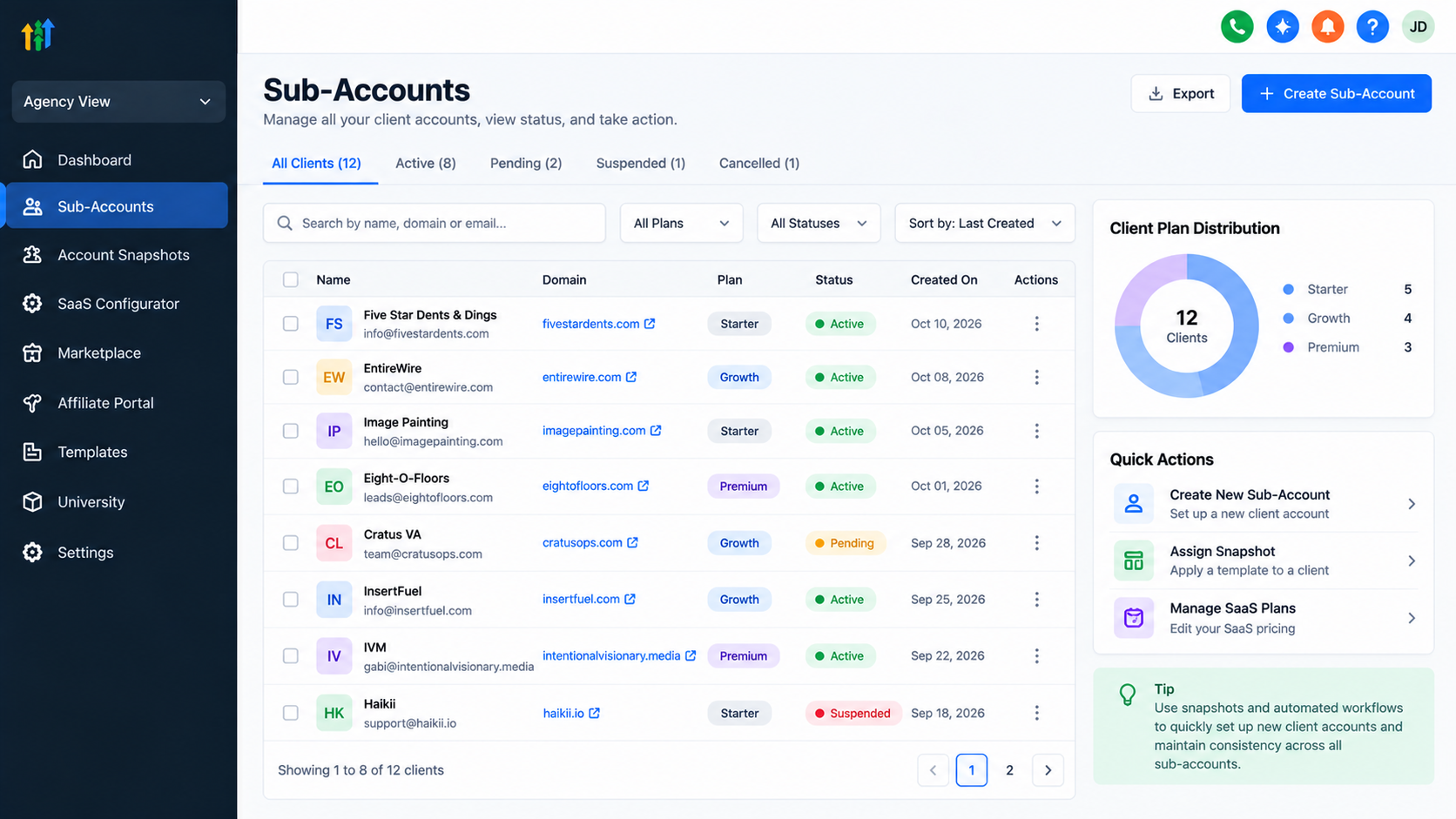The image size is (1456, 819).
Task: Open actions menu for Five Star Dents & Dings
Action: coord(1036,324)
